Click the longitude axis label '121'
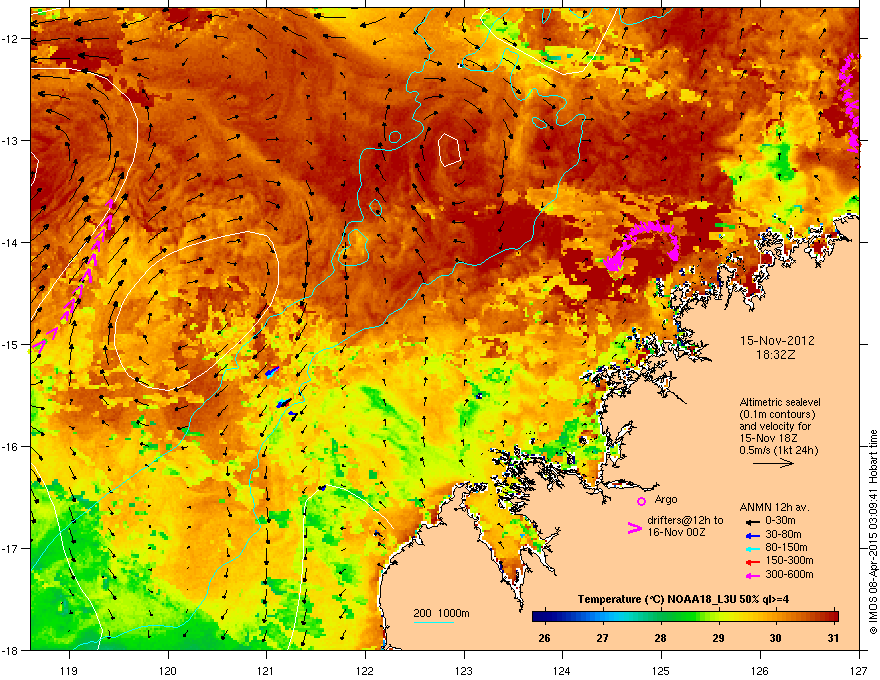Image resolution: width=880 pixels, height=680 pixels. 266,670
